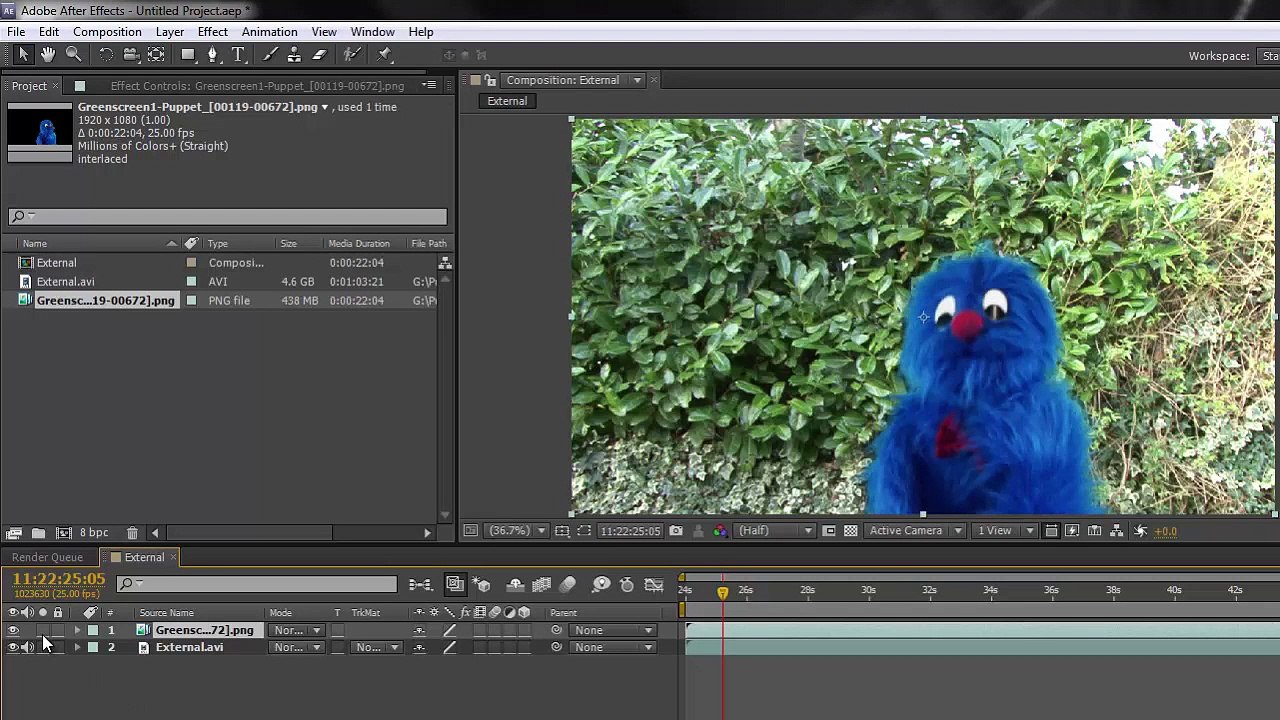
Task: Open the File menu
Action: pyautogui.click(x=16, y=32)
